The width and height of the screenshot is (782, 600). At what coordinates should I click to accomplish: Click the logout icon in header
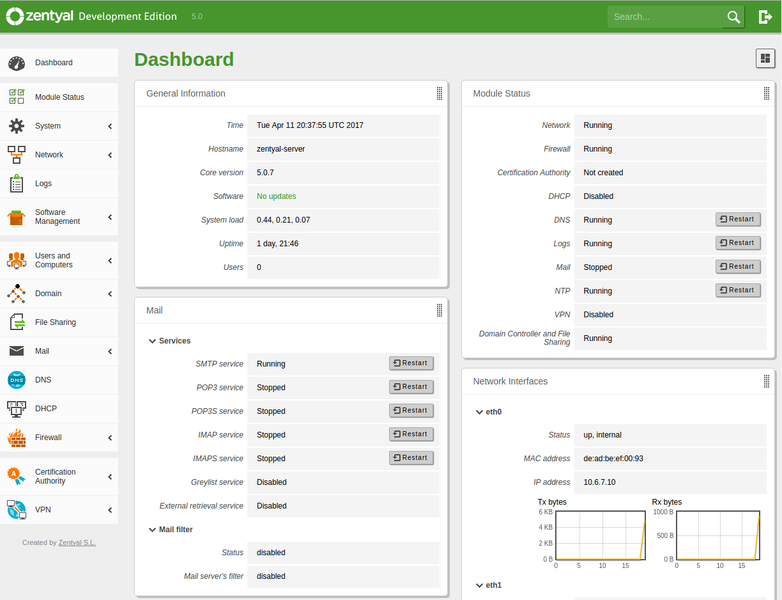coord(765,17)
